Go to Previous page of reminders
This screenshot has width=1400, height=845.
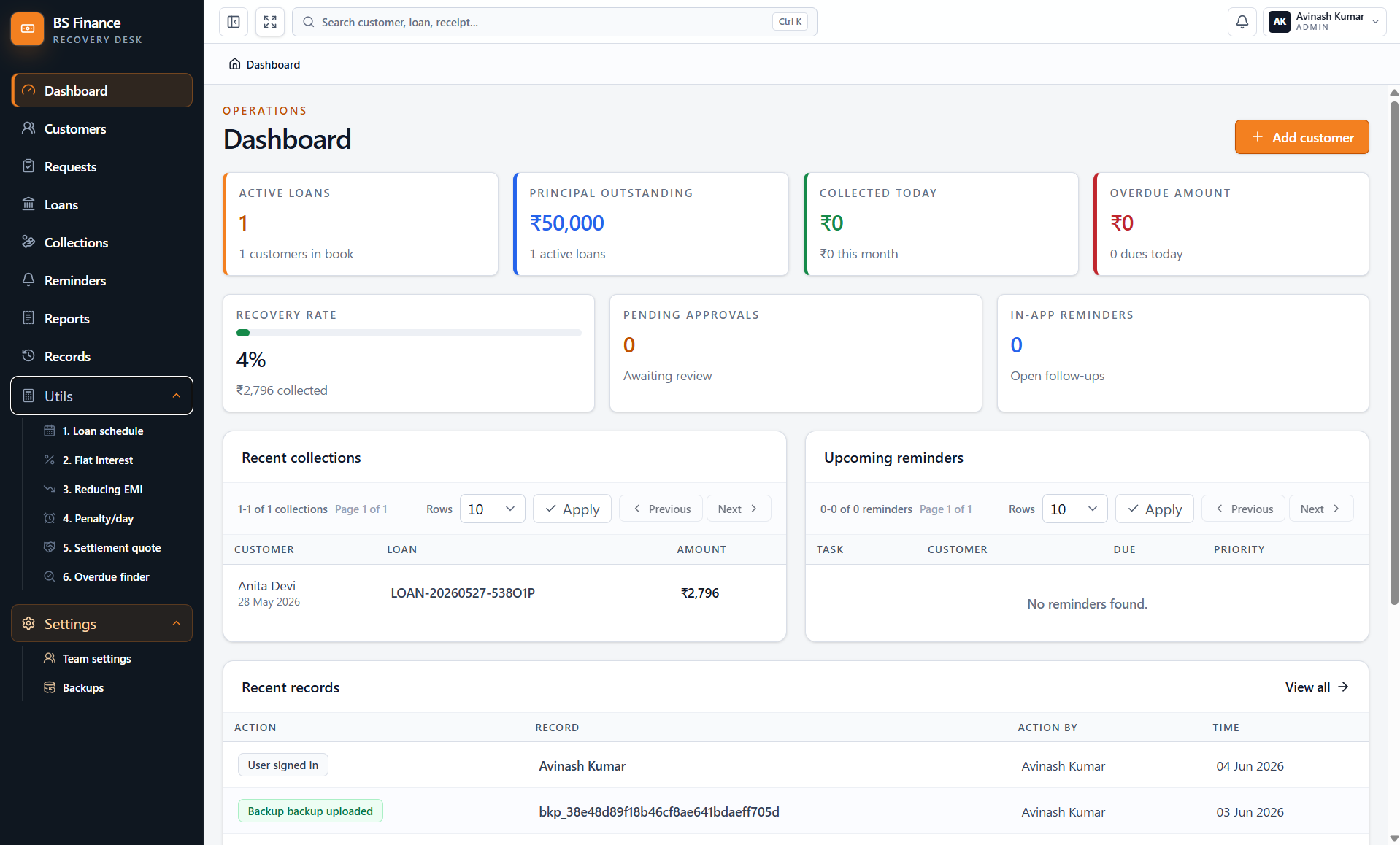(x=1244, y=509)
